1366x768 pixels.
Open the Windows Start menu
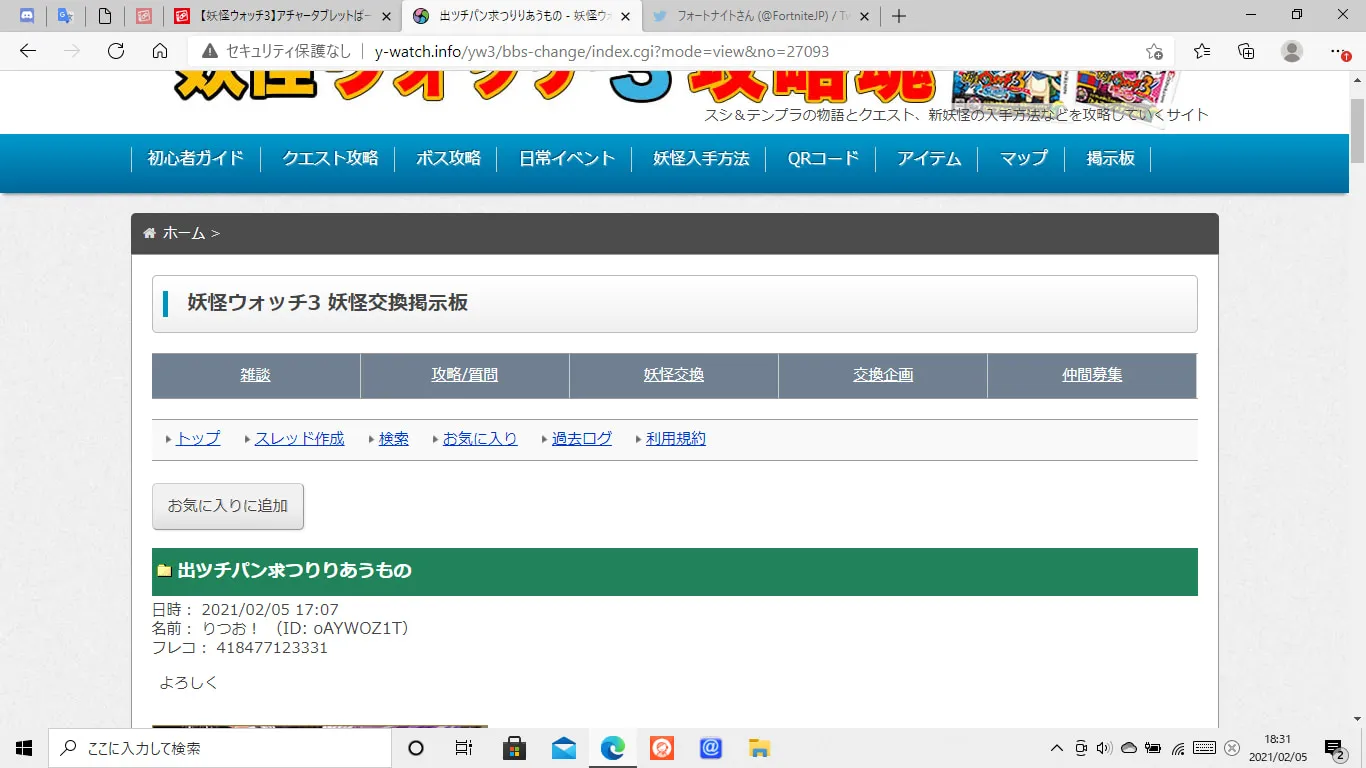(x=24, y=748)
